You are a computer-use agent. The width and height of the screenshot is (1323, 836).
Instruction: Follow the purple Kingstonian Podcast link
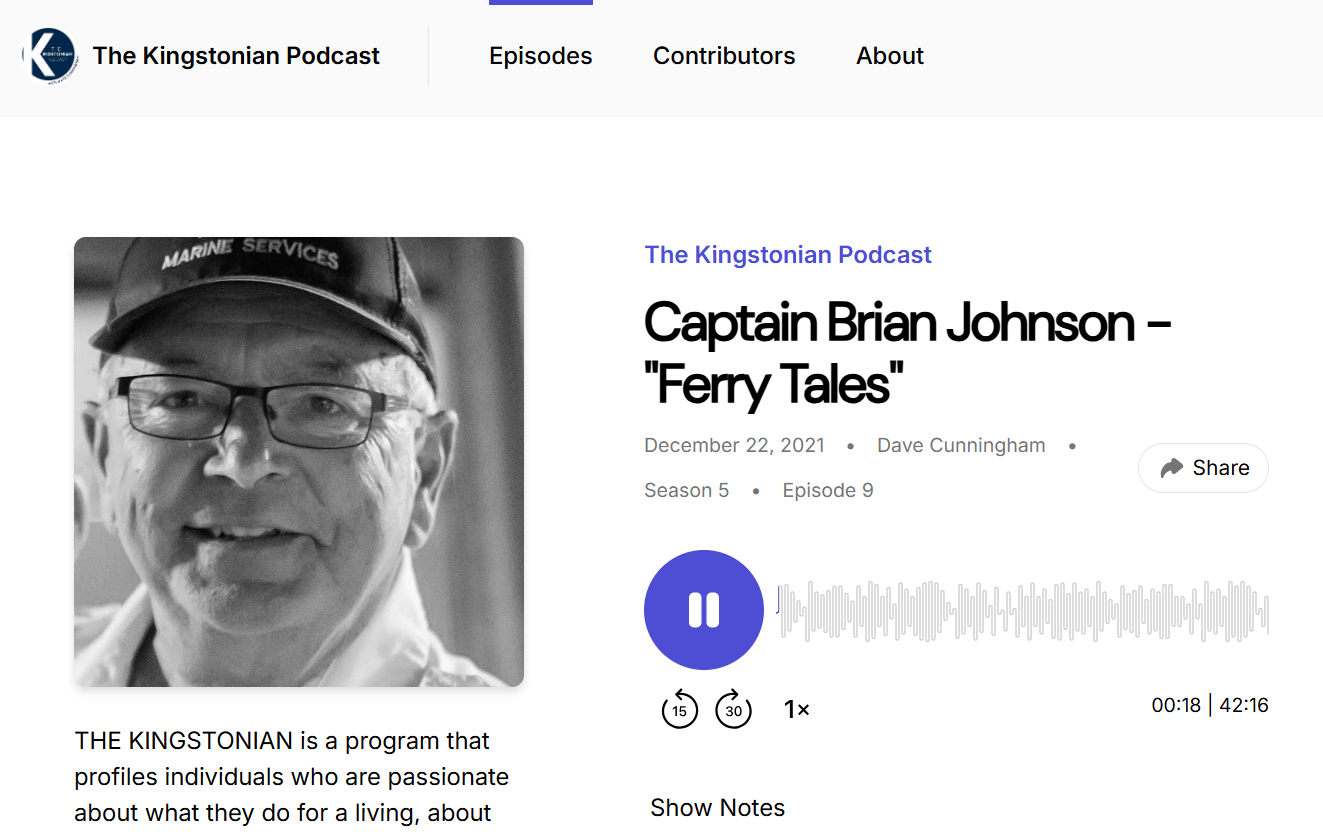(788, 255)
